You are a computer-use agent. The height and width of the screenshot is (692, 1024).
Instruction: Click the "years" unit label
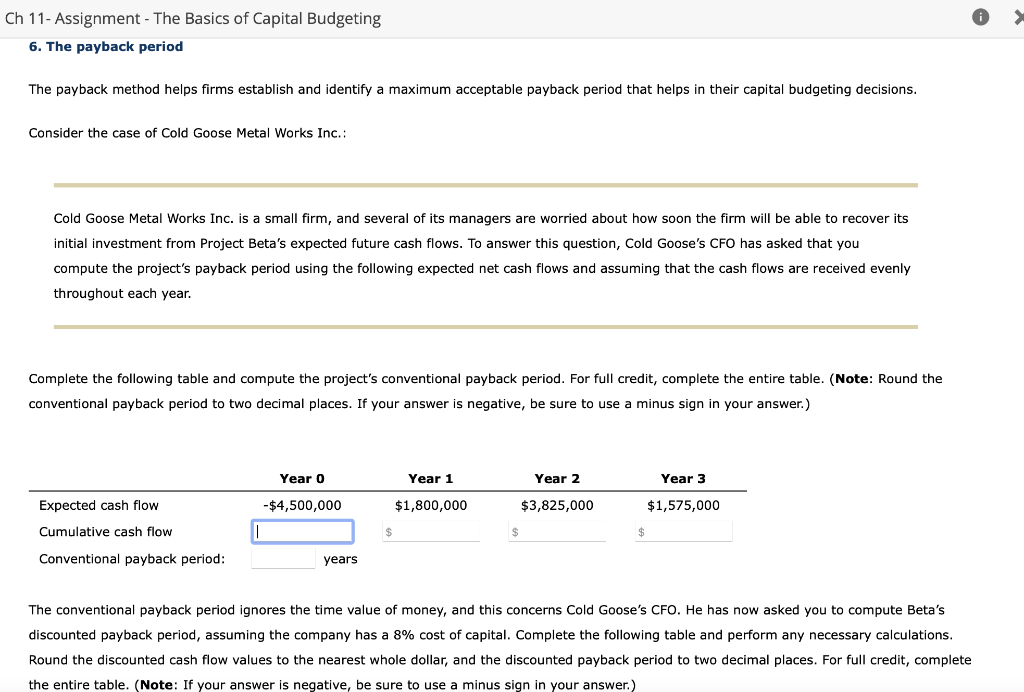coord(340,559)
